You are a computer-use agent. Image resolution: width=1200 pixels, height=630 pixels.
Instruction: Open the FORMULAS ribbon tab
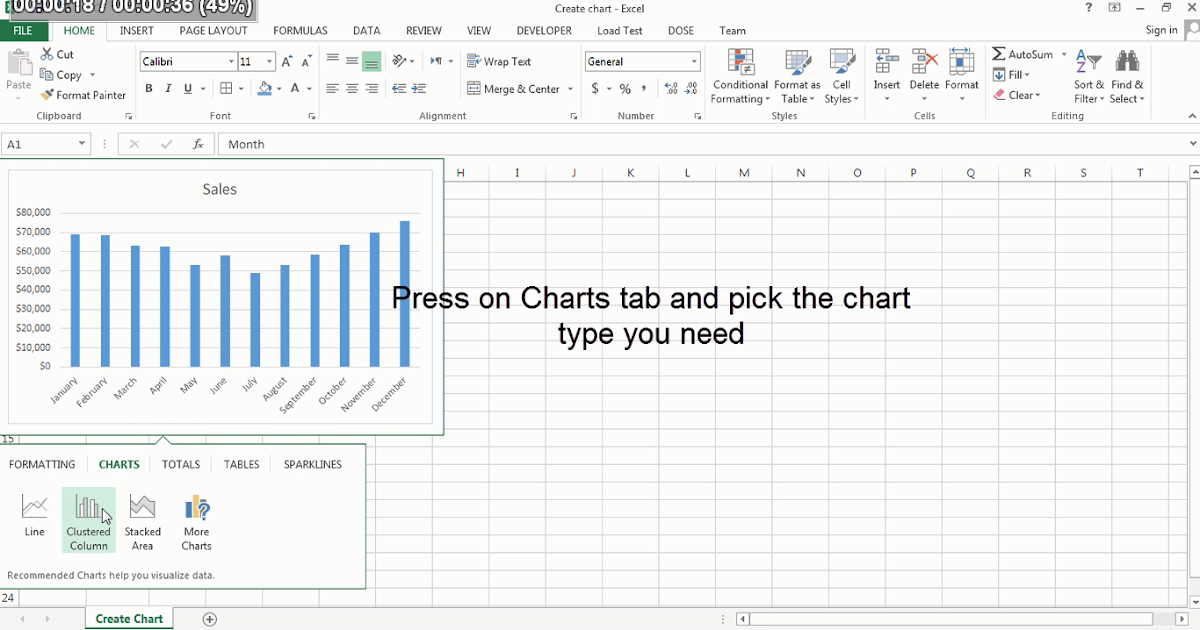(x=300, y=30)
